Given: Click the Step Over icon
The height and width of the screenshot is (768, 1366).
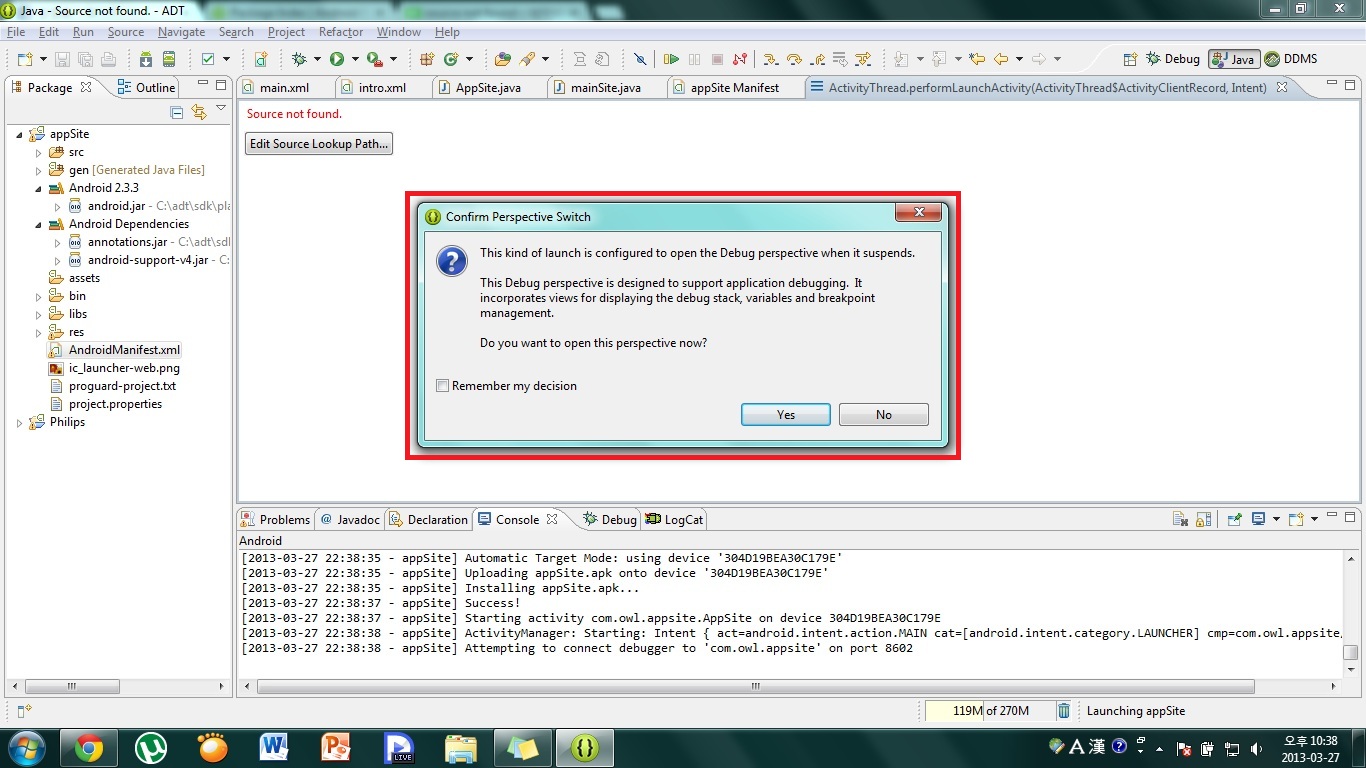Looking at the screenshot, I should click(x=794, y=59).
